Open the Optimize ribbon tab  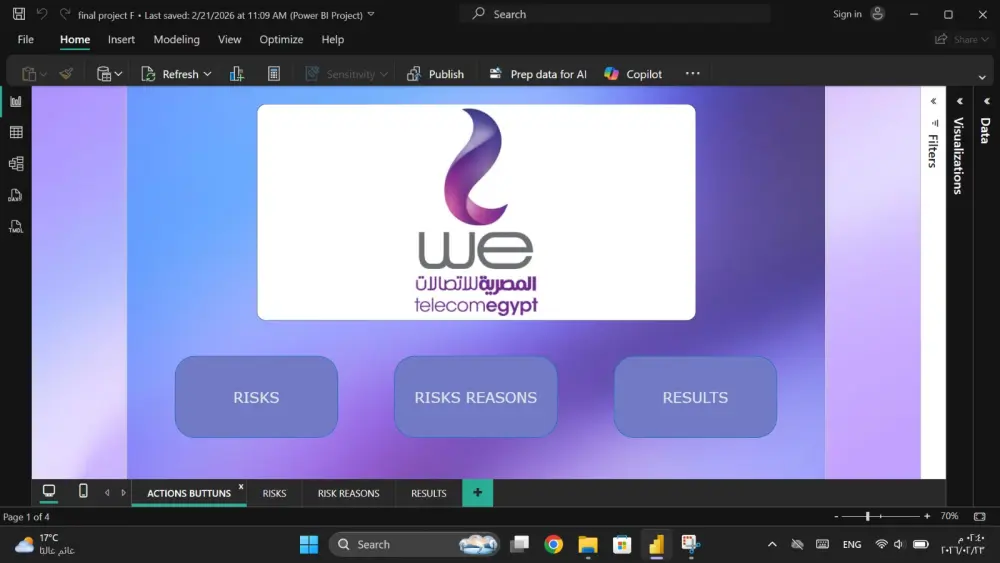tap(281, 40)
